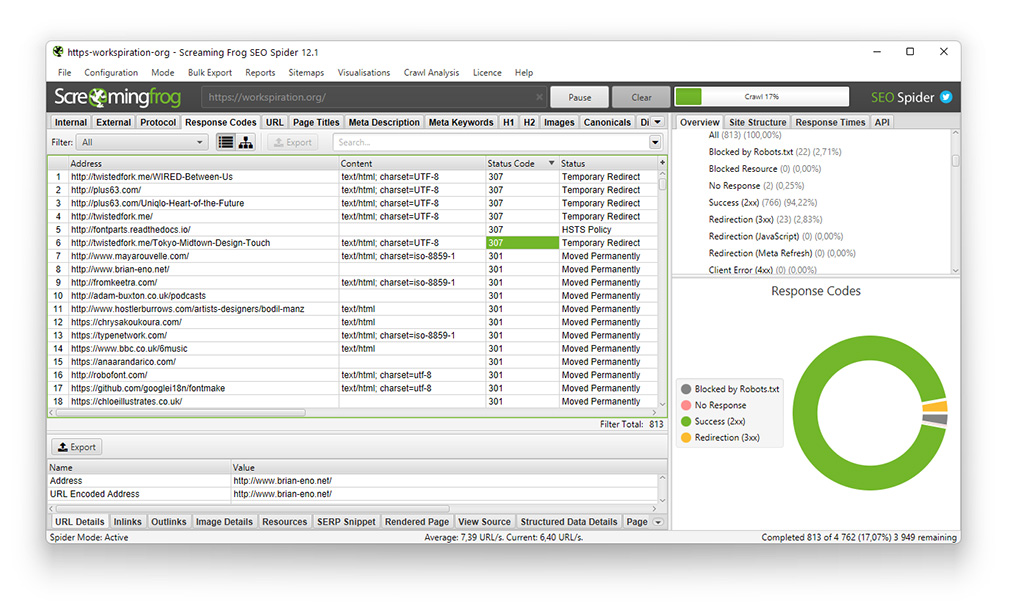Open the Rendered Page tab

tap(417, 522)
